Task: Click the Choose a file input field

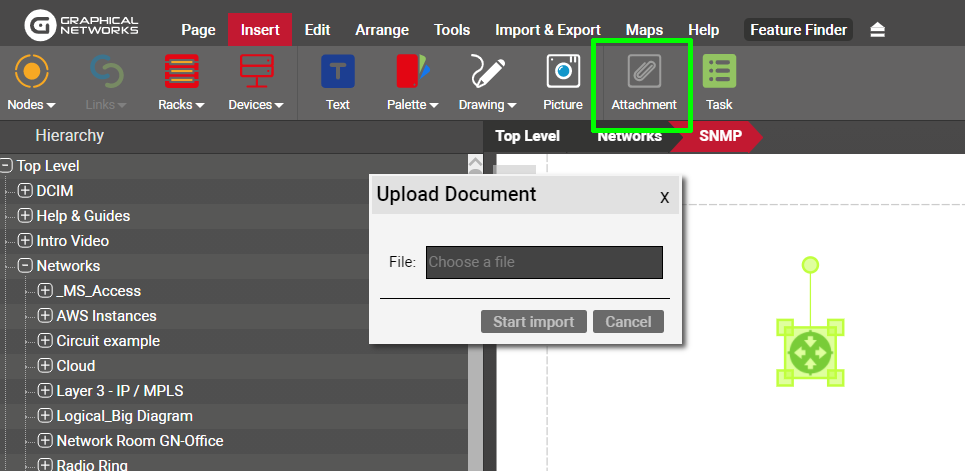Action: (x=544, y=262)
